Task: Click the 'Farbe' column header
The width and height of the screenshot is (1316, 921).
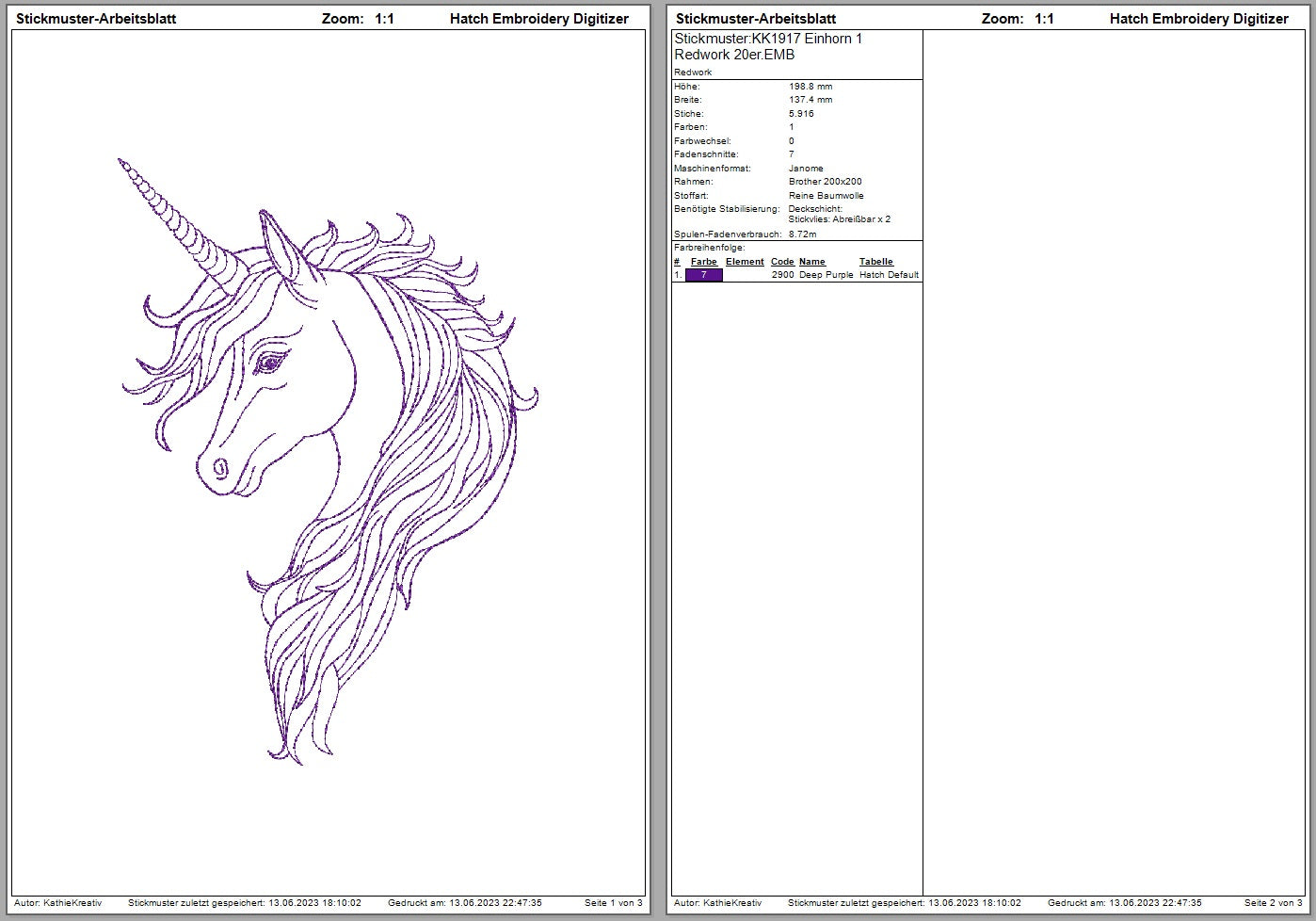Action: point(703,262)
